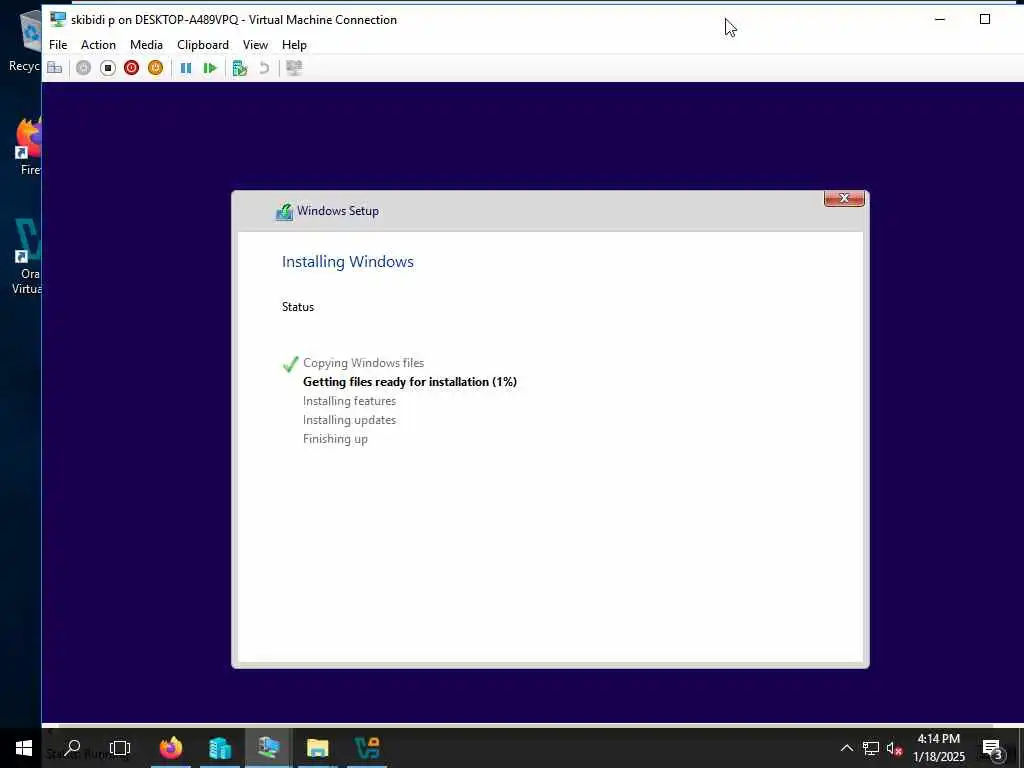Open the View menu
This screenshot has height=768, width=1024.
[x=255, y=44]
